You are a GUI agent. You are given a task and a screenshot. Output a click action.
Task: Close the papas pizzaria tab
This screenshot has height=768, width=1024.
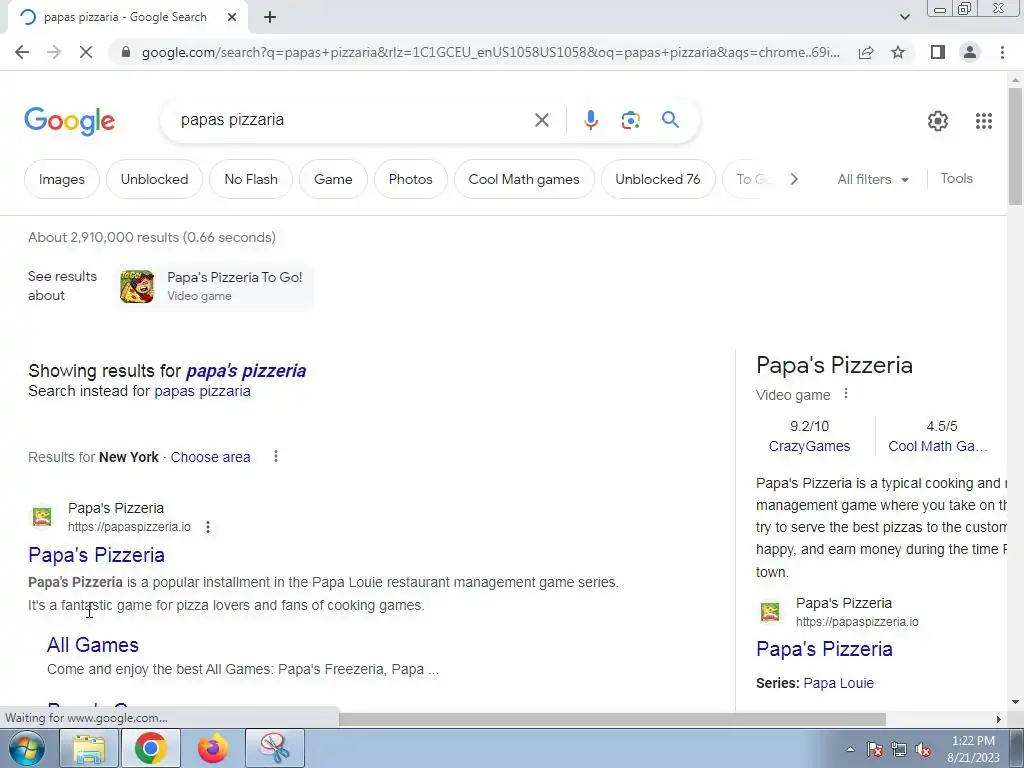[232, 18]
